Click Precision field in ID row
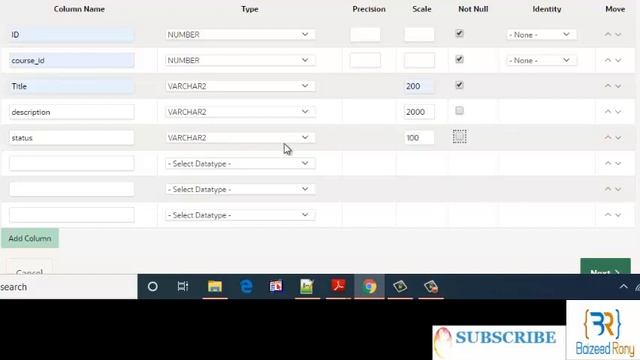The height and width of the screenshot is (360, 640). (x=365, y=35)
